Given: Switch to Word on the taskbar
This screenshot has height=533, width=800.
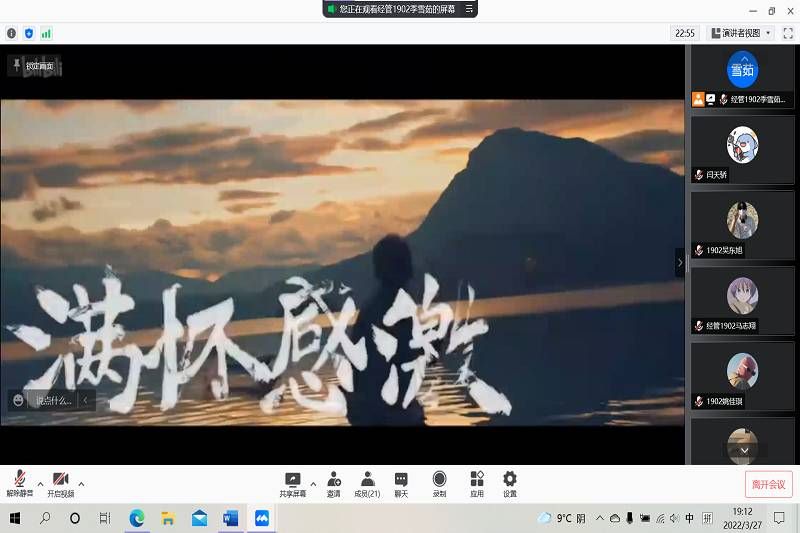Looking at the screenshot, I should (x=231, y=519).
